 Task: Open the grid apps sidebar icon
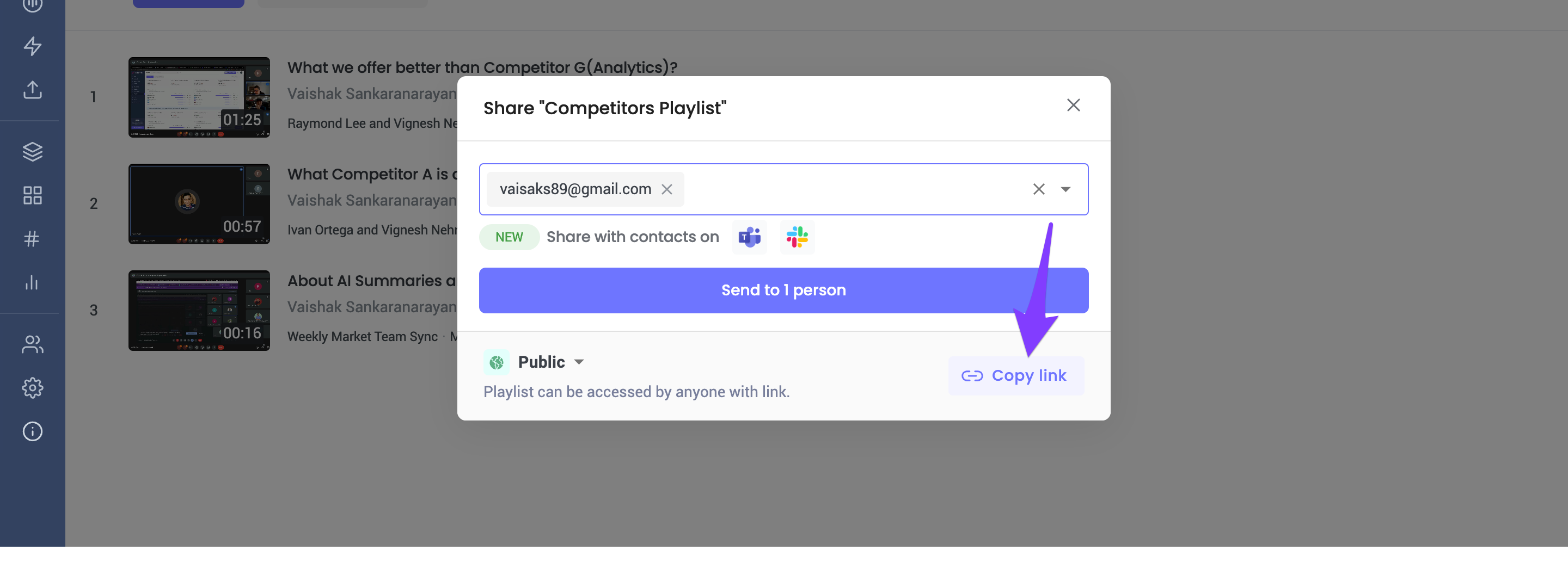pos(32,195)
